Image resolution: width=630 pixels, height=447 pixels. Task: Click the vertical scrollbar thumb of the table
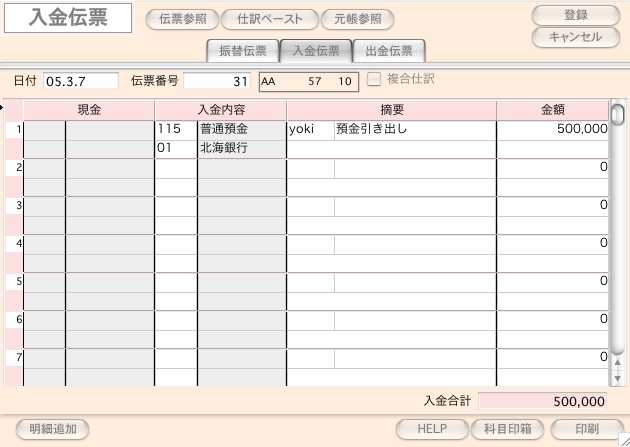pyautogui.click(x=617, y=114)
